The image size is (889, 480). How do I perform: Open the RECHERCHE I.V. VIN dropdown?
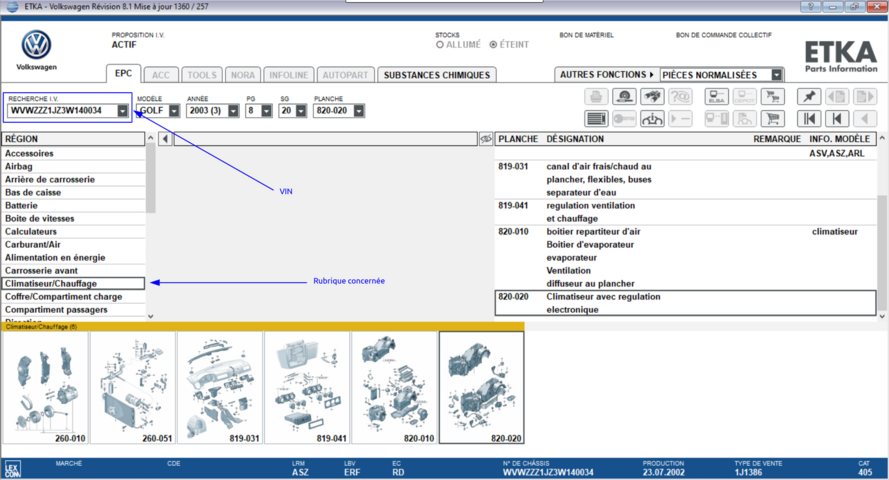point(122,111)
